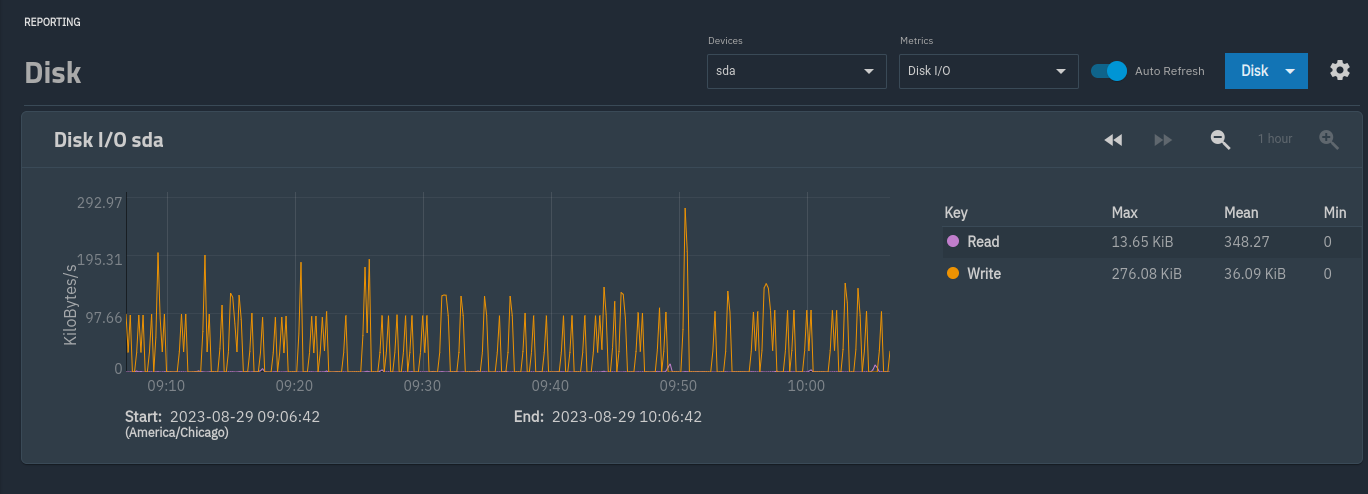Image resolution: width=1368 pixels, height=494 pixels.
Task: Click the Disk I/O sda chart title
Action: tap(108, 141)
